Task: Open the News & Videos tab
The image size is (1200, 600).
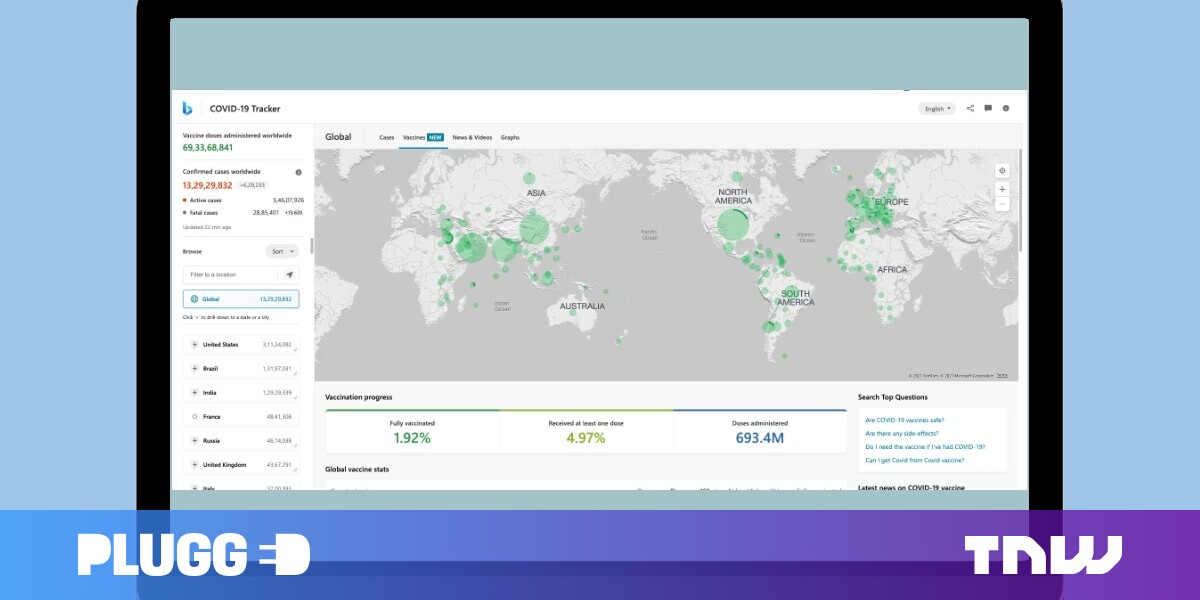Action: click(472, 137)
